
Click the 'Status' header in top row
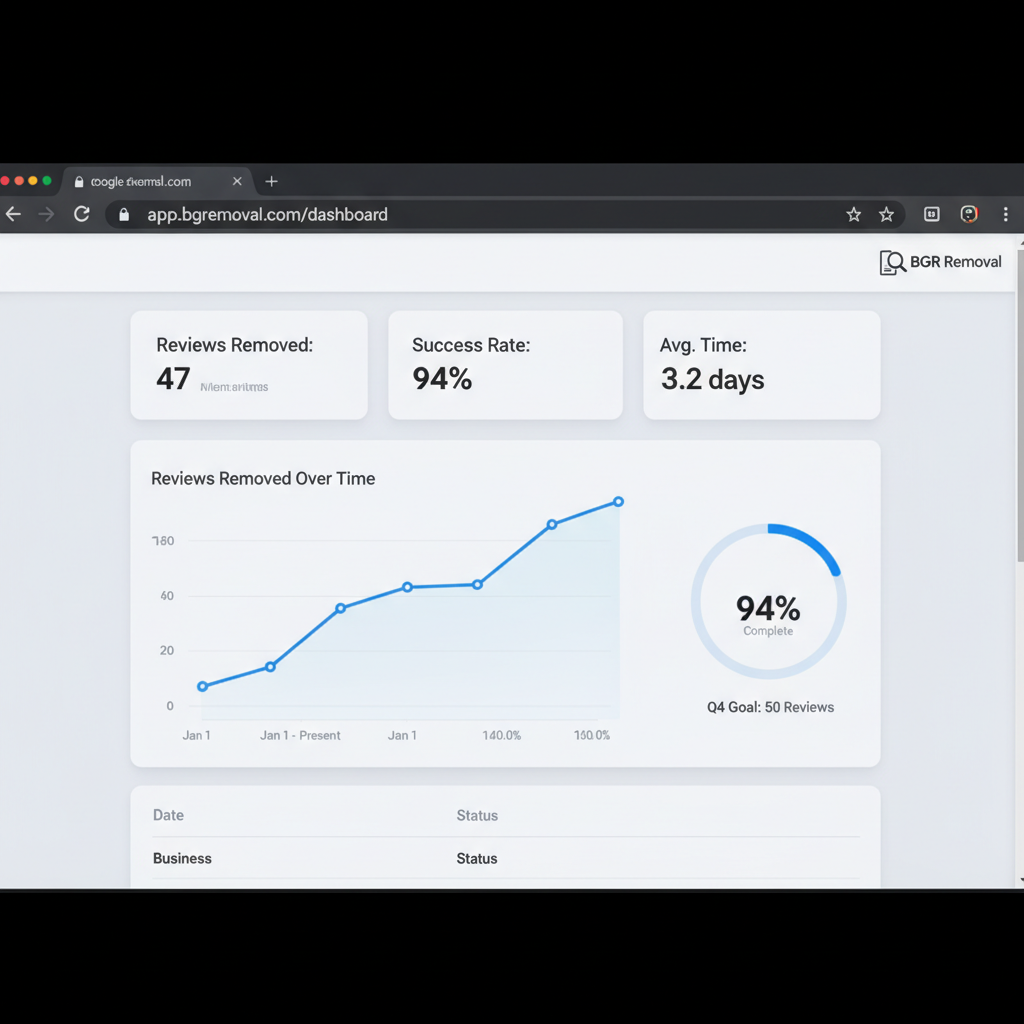(x=477, y=816)
